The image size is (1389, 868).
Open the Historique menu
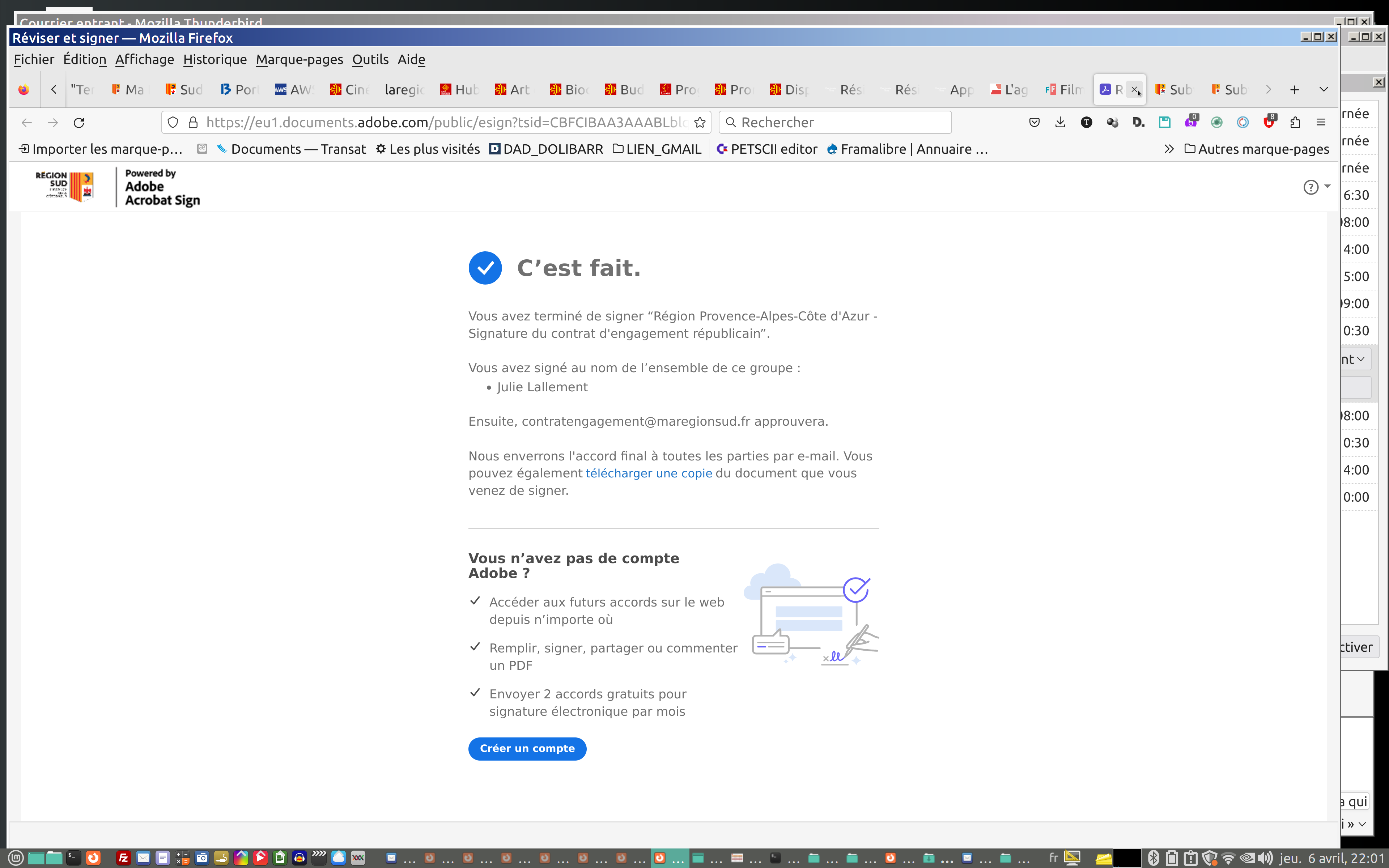click(214, 60)
